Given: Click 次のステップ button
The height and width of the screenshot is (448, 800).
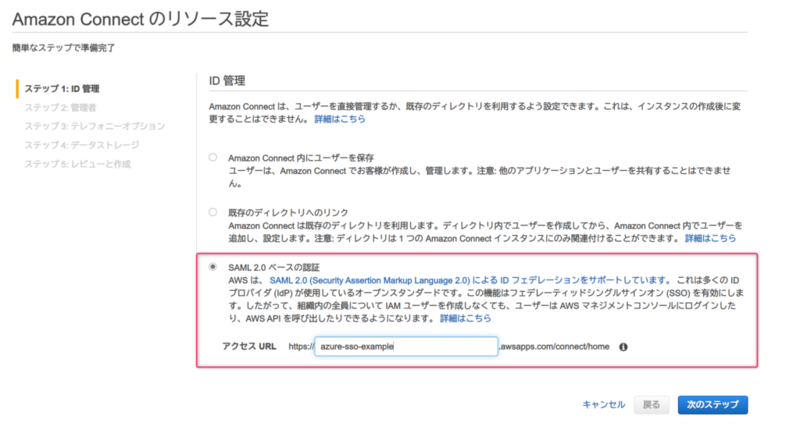Looking at the screenshot, I should (713, 405).
